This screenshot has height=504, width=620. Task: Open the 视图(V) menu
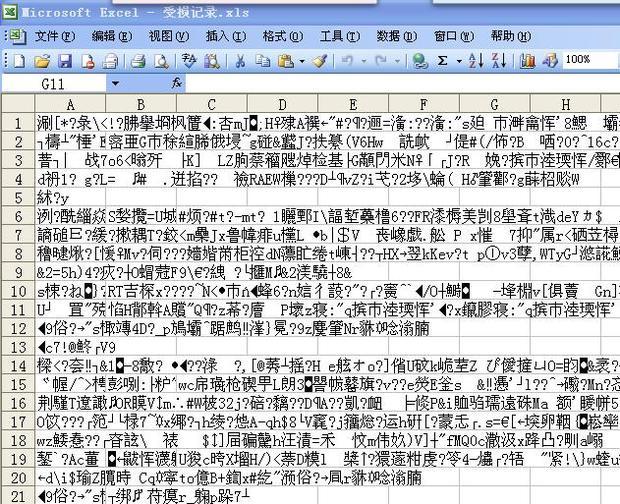pyautogui.click(x=169, y=36)
